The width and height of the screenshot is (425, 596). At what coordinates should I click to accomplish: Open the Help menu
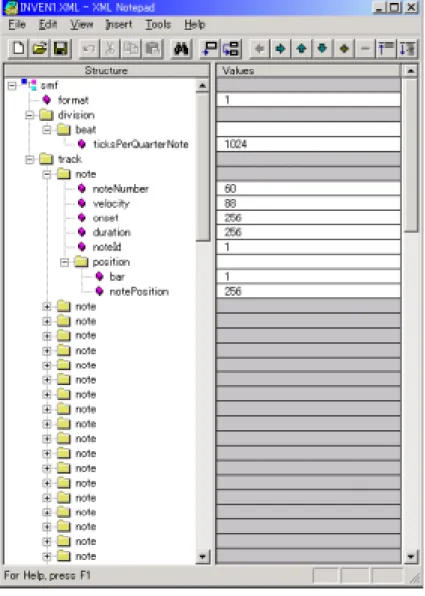[195, 25]
